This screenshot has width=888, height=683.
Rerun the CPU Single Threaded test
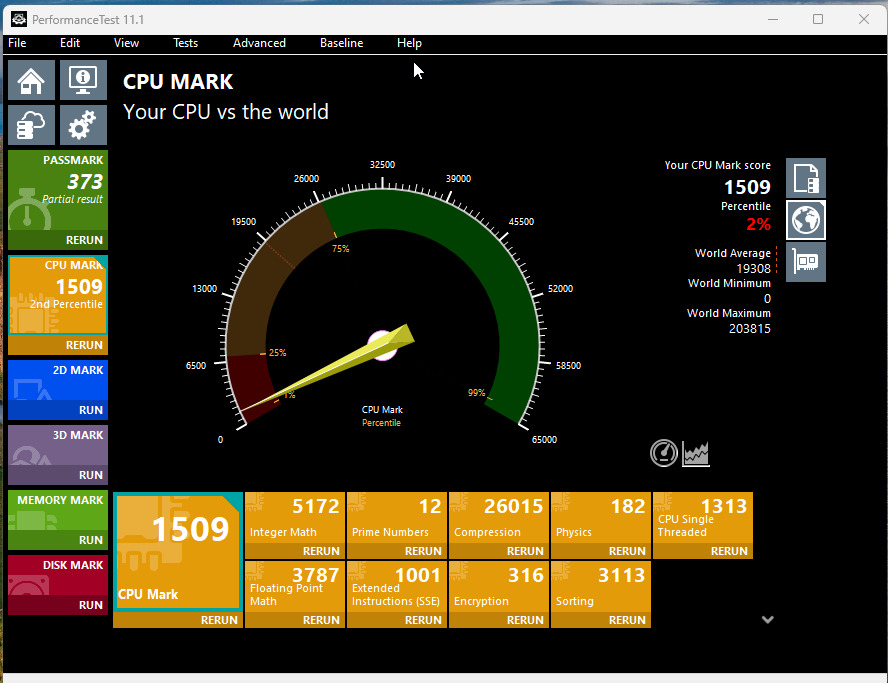click(702, 551)
